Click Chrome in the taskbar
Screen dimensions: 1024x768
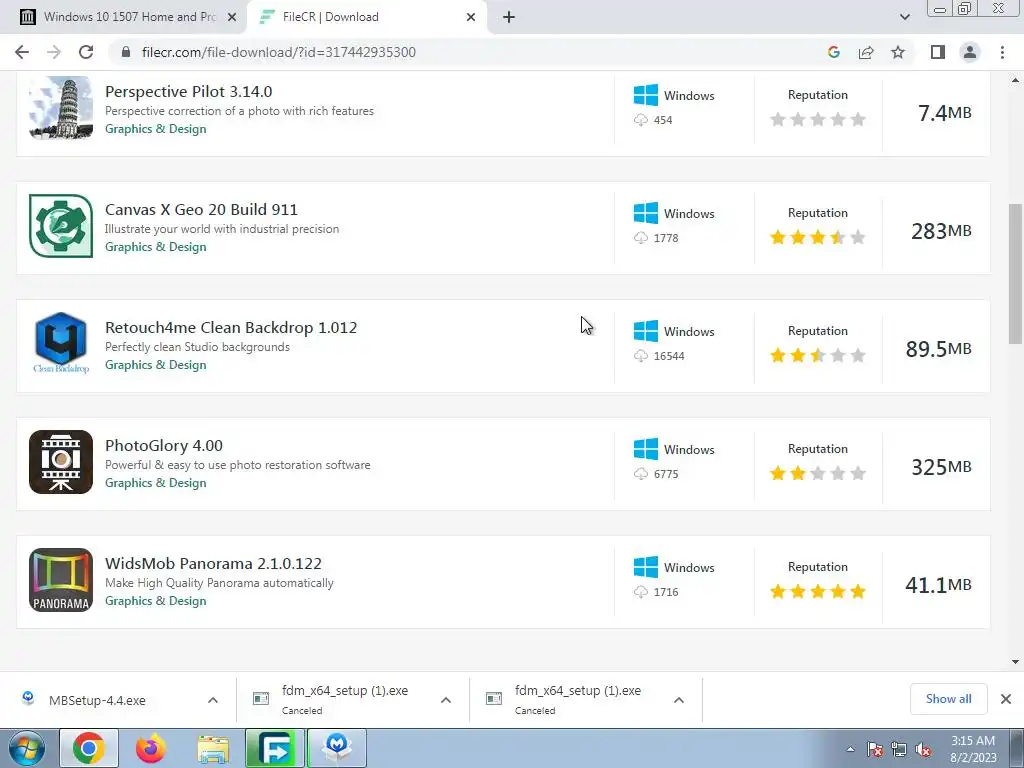pyautogui.click(x=89, y=748)
